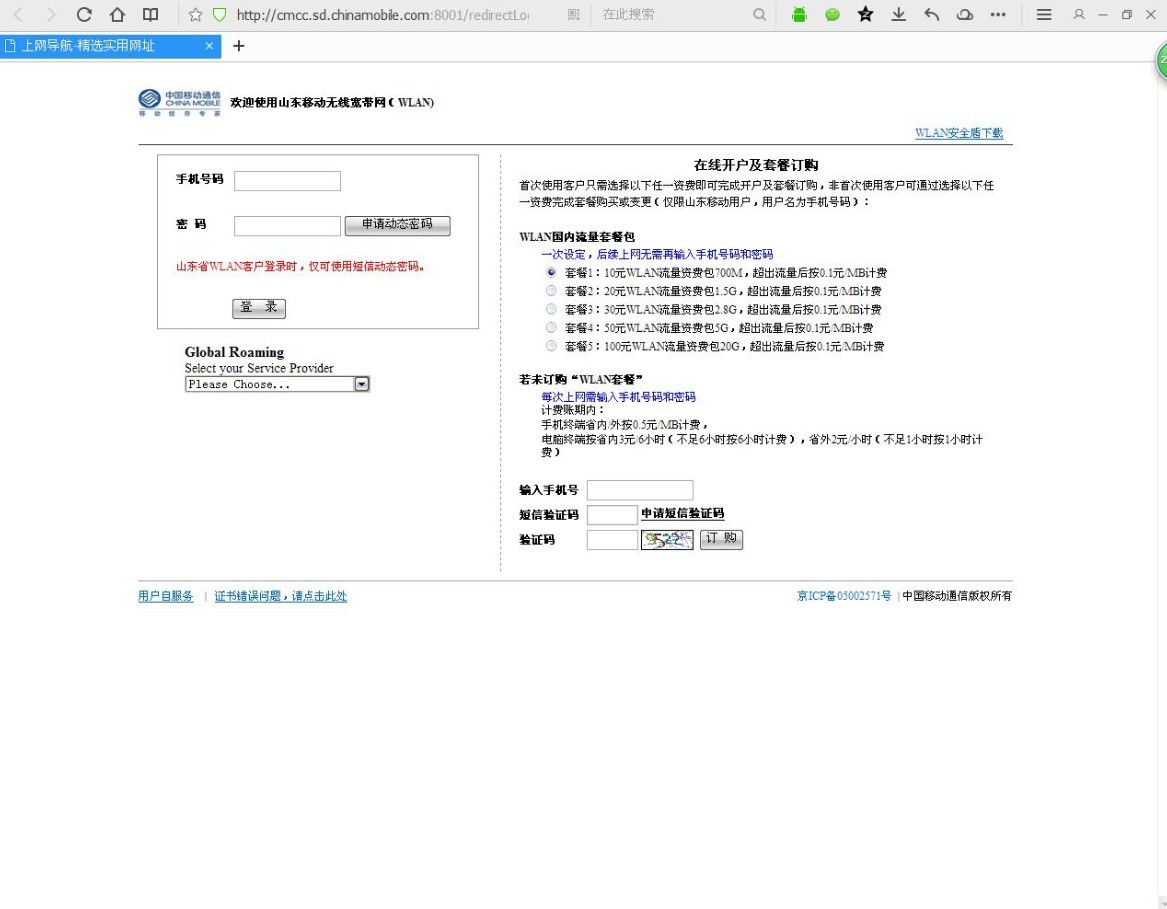Click the search magnifier icon

pos(759,15)
